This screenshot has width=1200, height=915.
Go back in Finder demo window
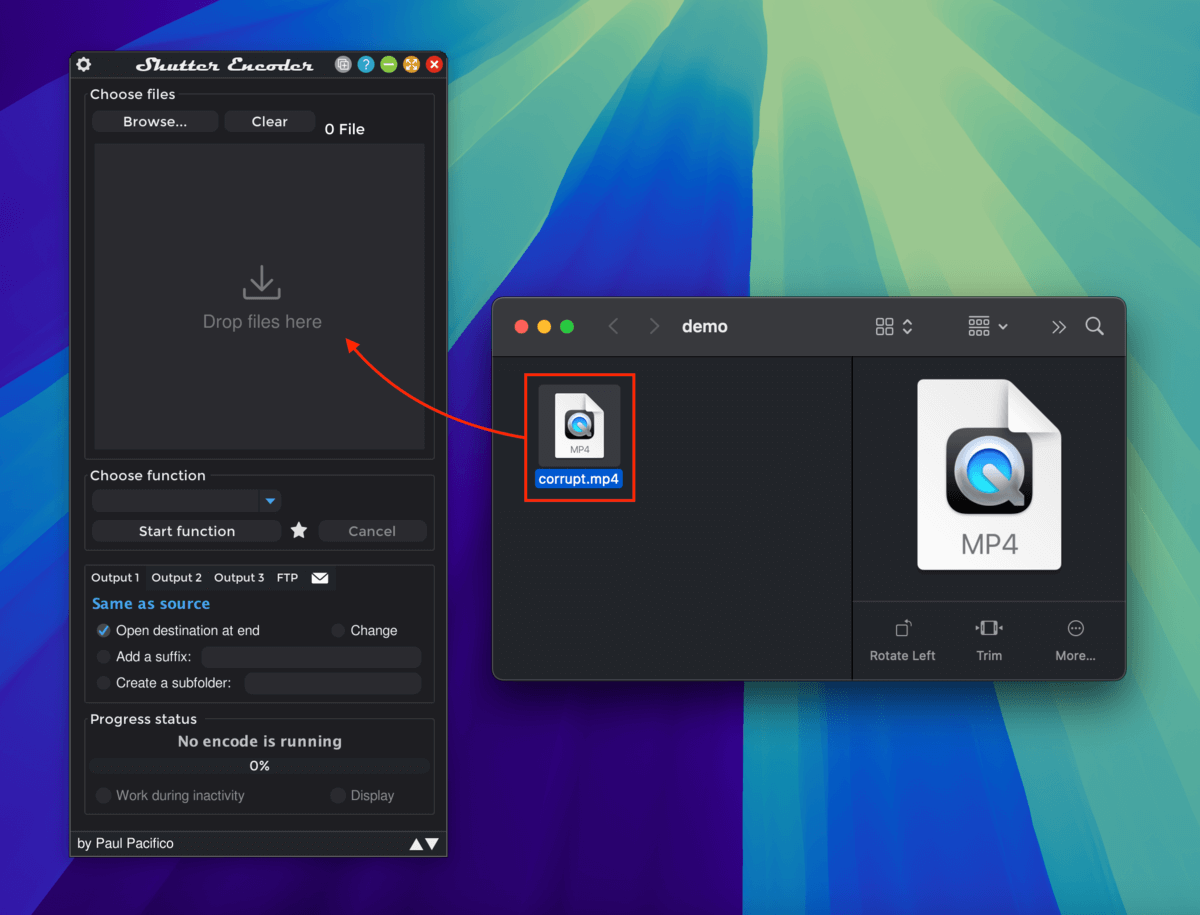[614, 327]
